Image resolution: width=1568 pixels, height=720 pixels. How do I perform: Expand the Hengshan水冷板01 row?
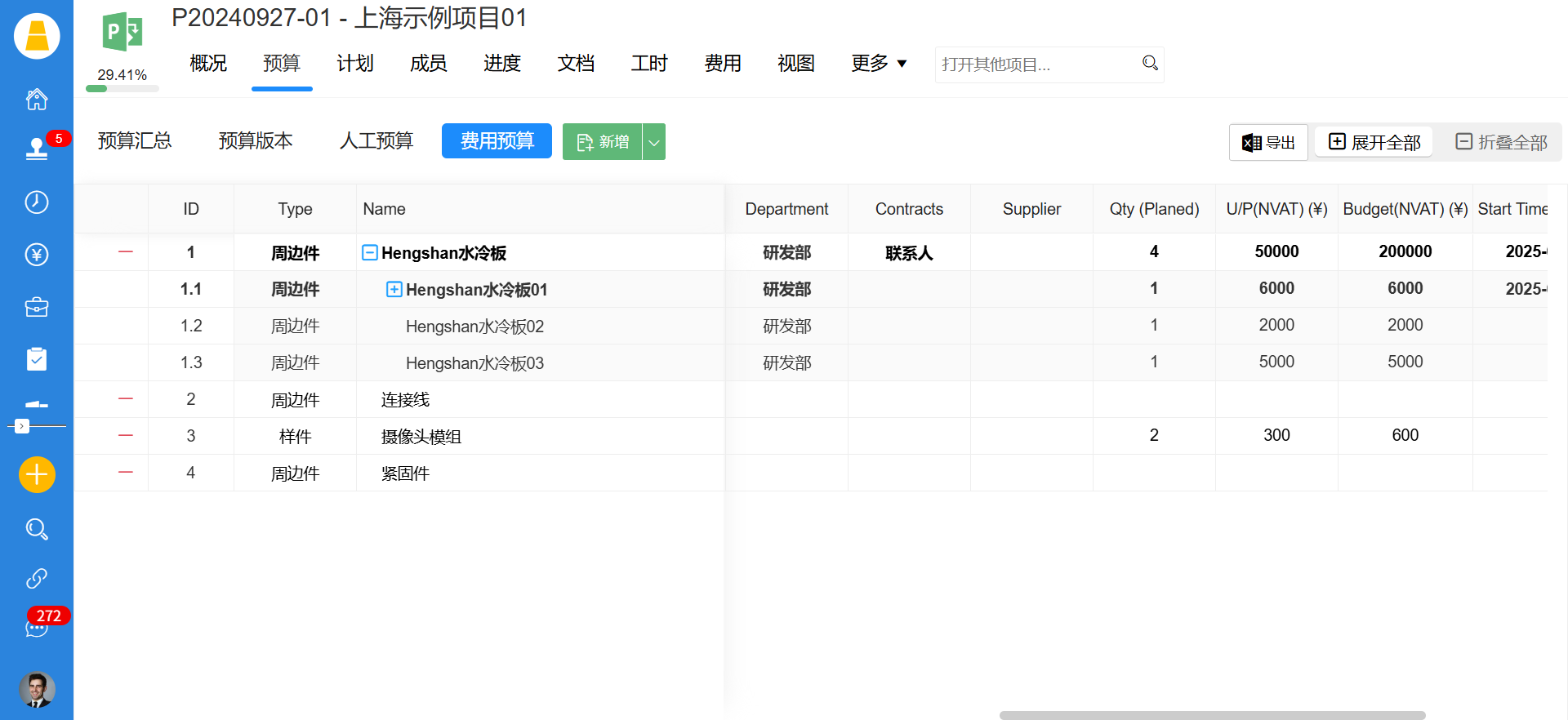coord(394,290)
